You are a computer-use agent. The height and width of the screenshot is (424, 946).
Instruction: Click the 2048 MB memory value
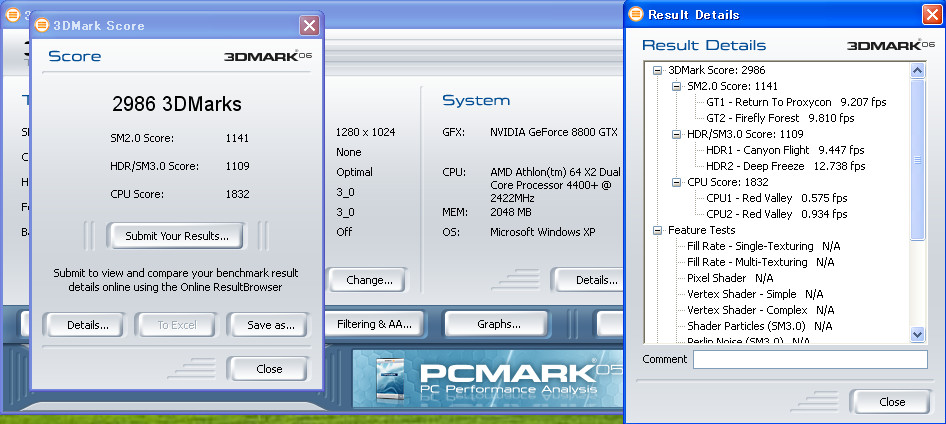tap(510, 212)
